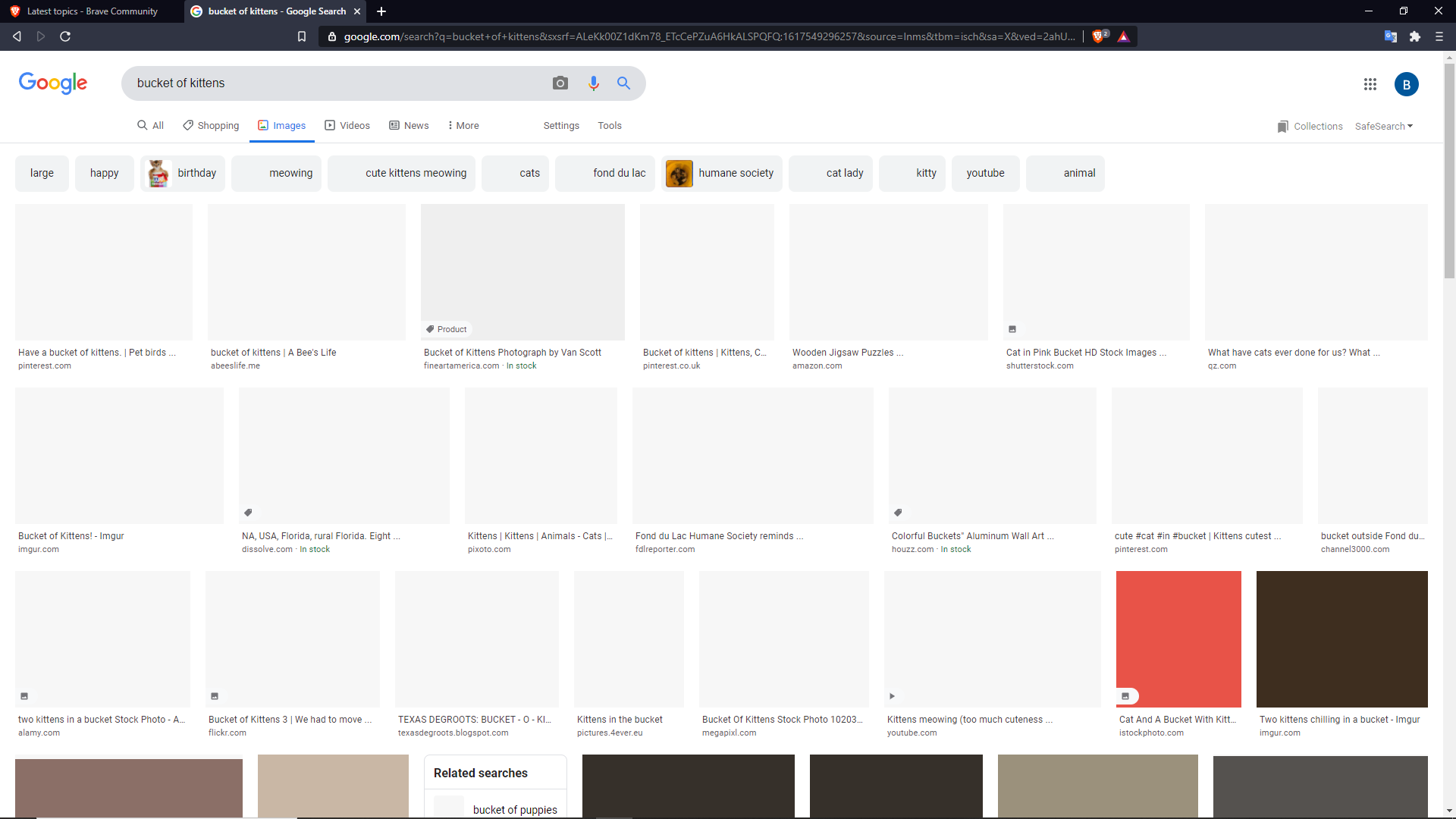This screenshot has width=1456, height=819.
Task: Click the blue magnifier search button
Action: [x=623, y=83]
